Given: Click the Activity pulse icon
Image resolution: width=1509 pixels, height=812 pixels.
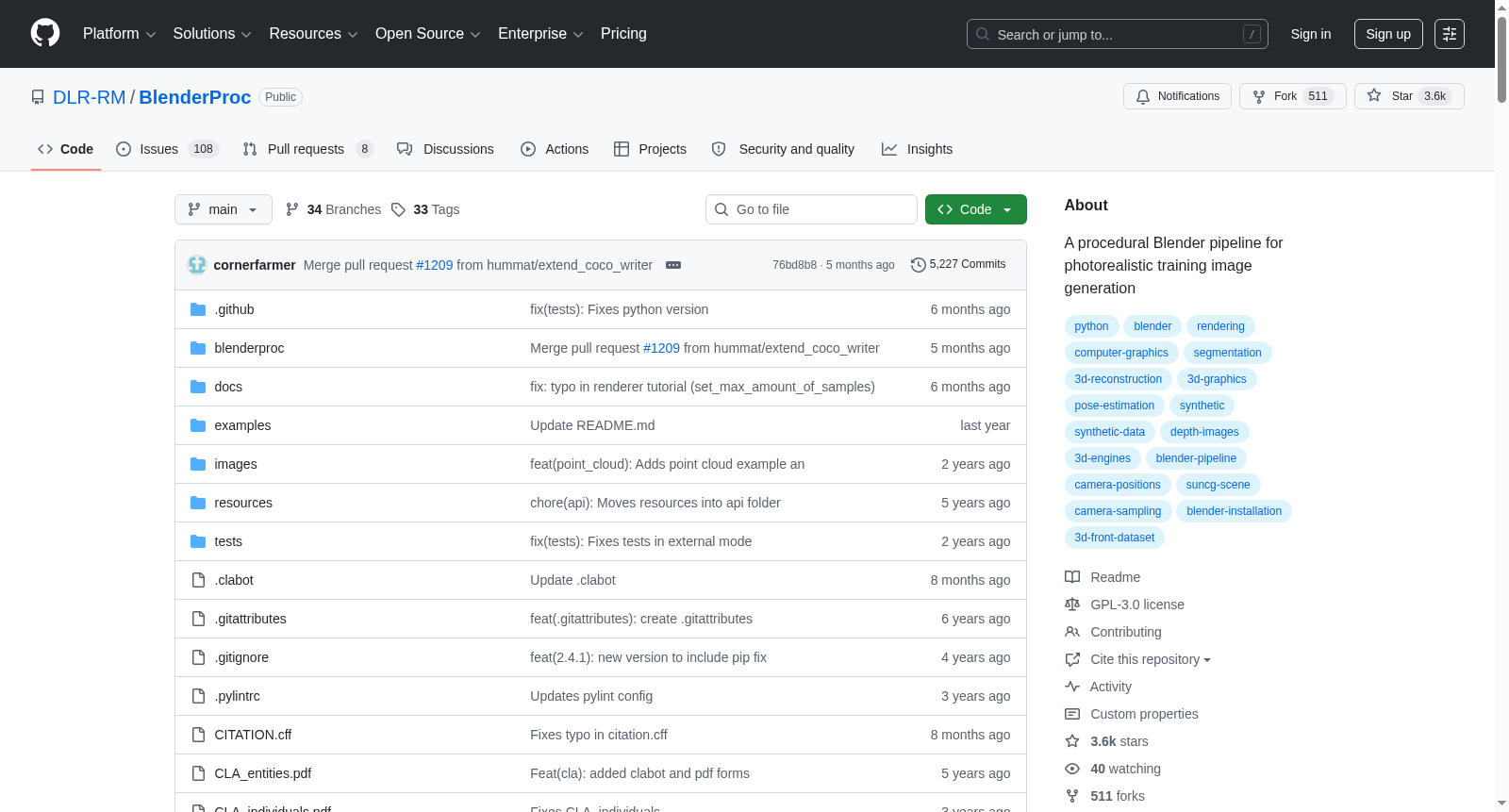Looking at the screenshot, I should (1072, 687).
